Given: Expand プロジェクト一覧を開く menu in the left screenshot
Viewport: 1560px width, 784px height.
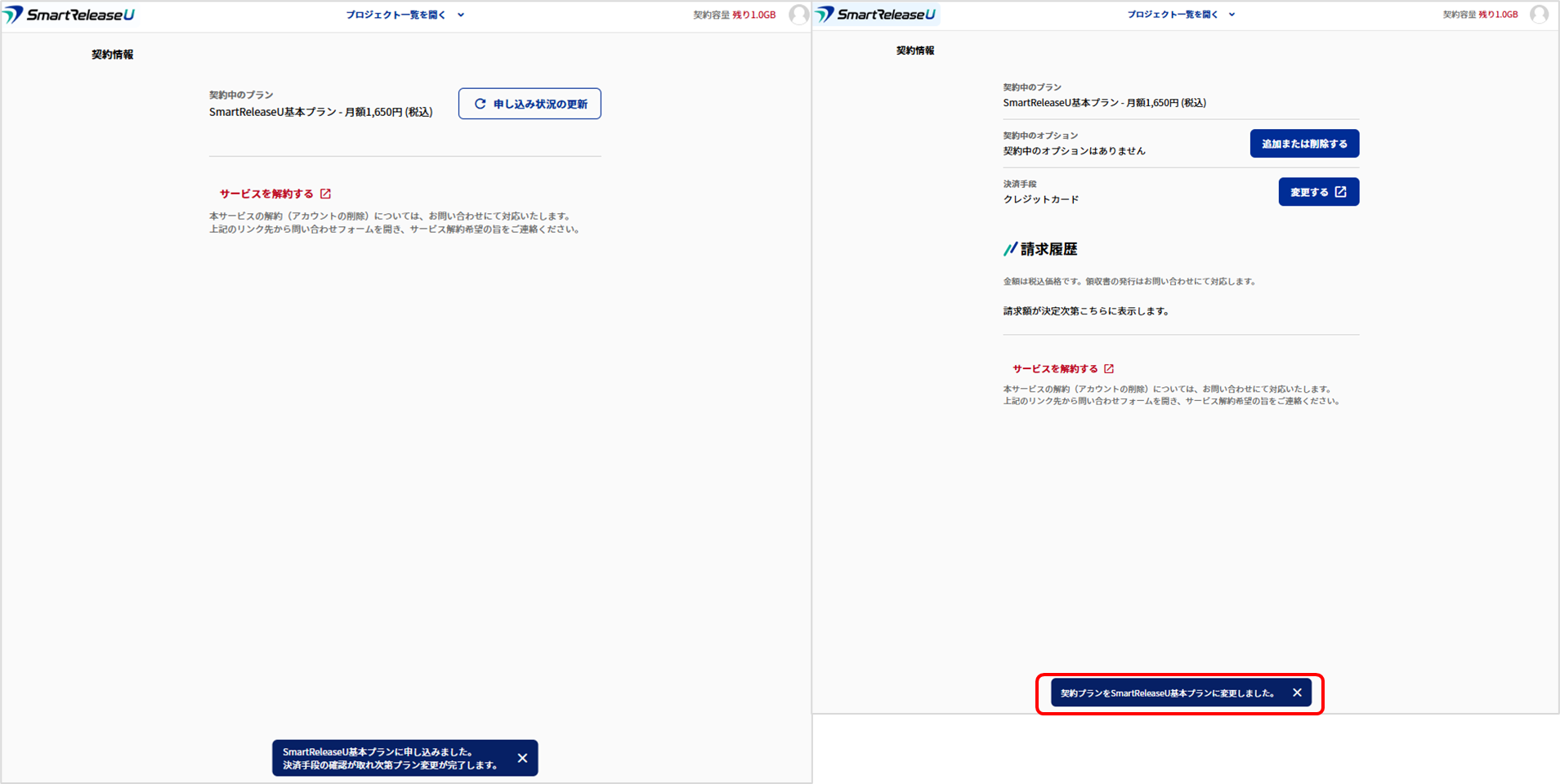Looking at the screenshot, I should pyautogui.click(x=396, y=15).
